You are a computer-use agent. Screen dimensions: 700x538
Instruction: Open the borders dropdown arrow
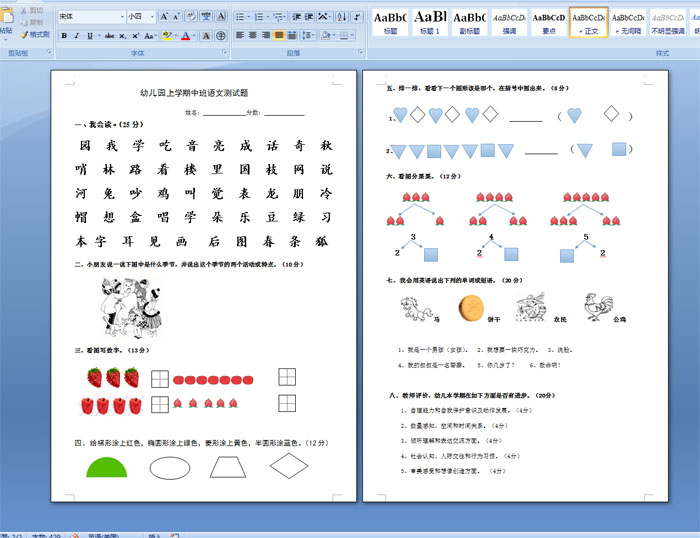[x=352, y=35]
